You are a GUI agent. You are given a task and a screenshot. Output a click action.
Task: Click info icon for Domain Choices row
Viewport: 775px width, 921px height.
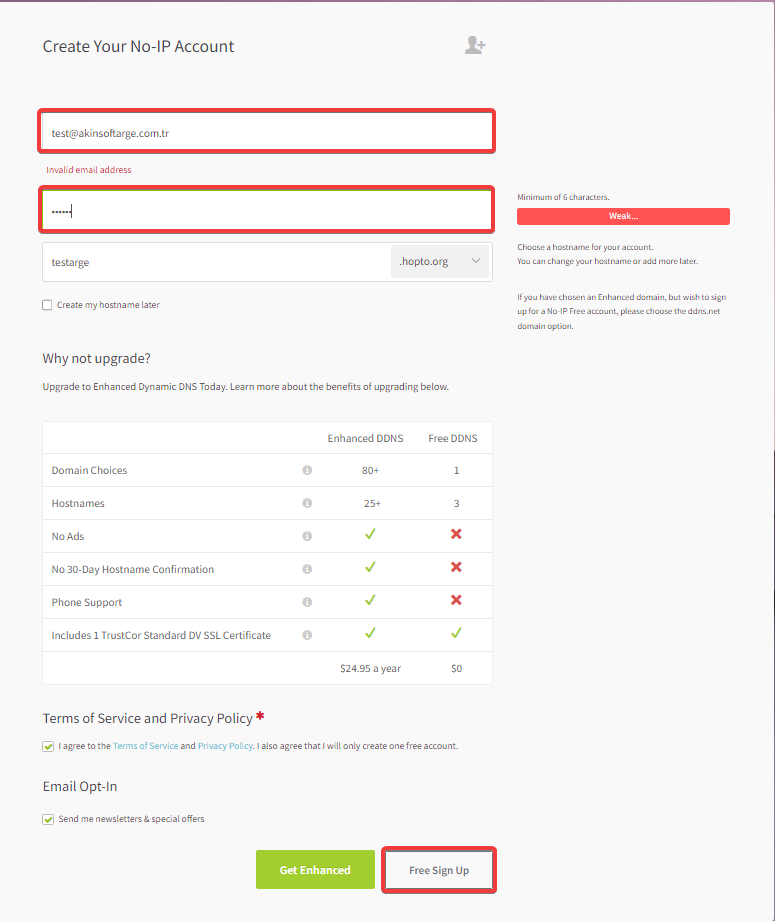(307, 470)
